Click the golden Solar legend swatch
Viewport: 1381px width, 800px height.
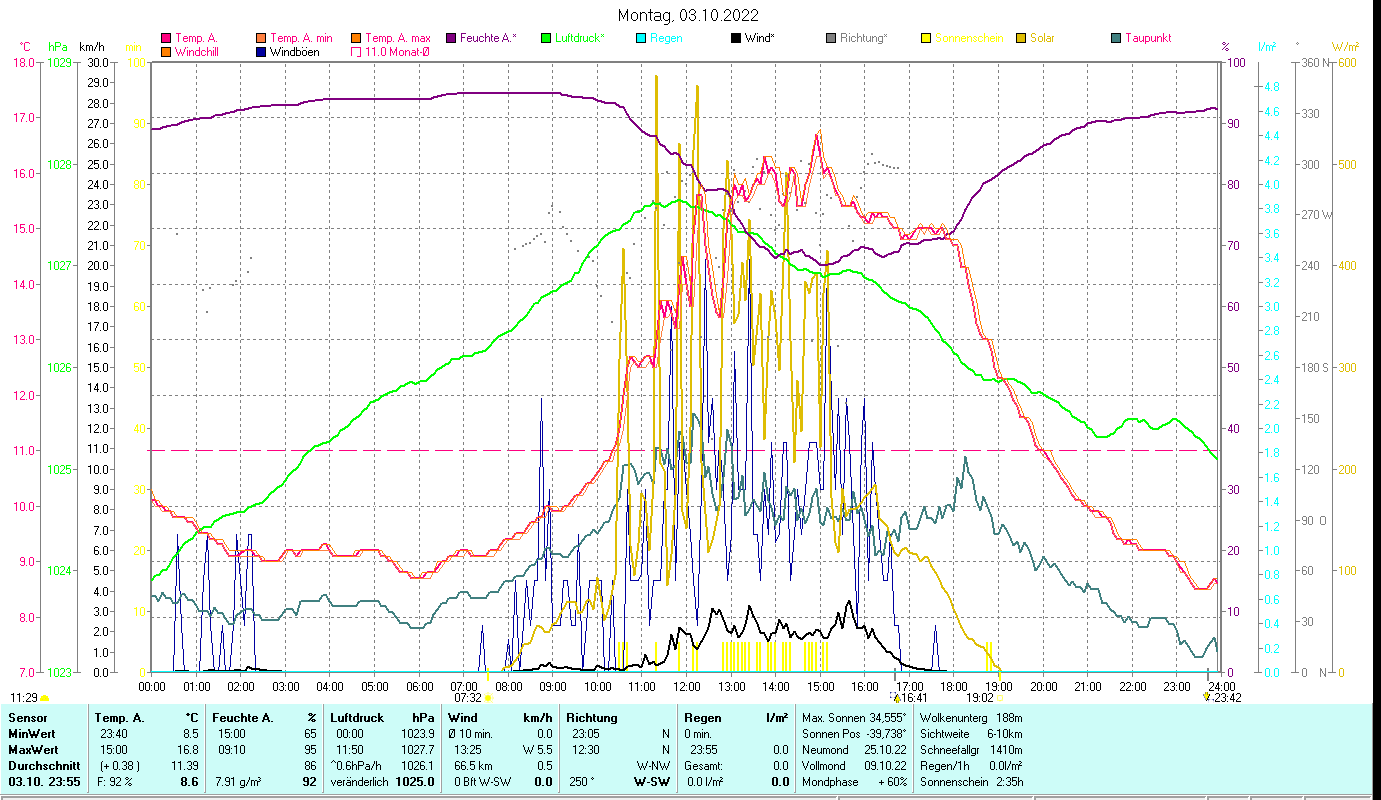(x=1021, y=38)
